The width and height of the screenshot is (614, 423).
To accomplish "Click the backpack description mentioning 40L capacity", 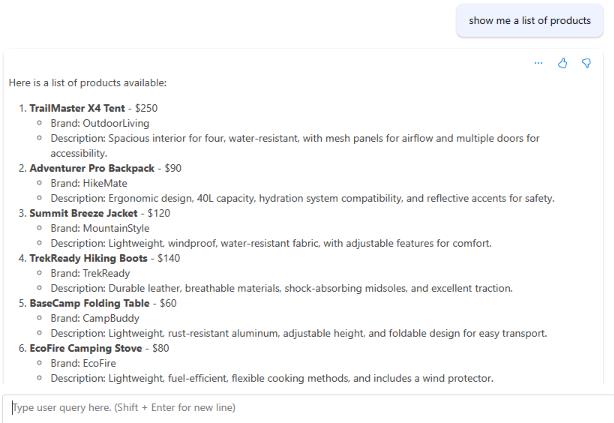I will 300,198.
